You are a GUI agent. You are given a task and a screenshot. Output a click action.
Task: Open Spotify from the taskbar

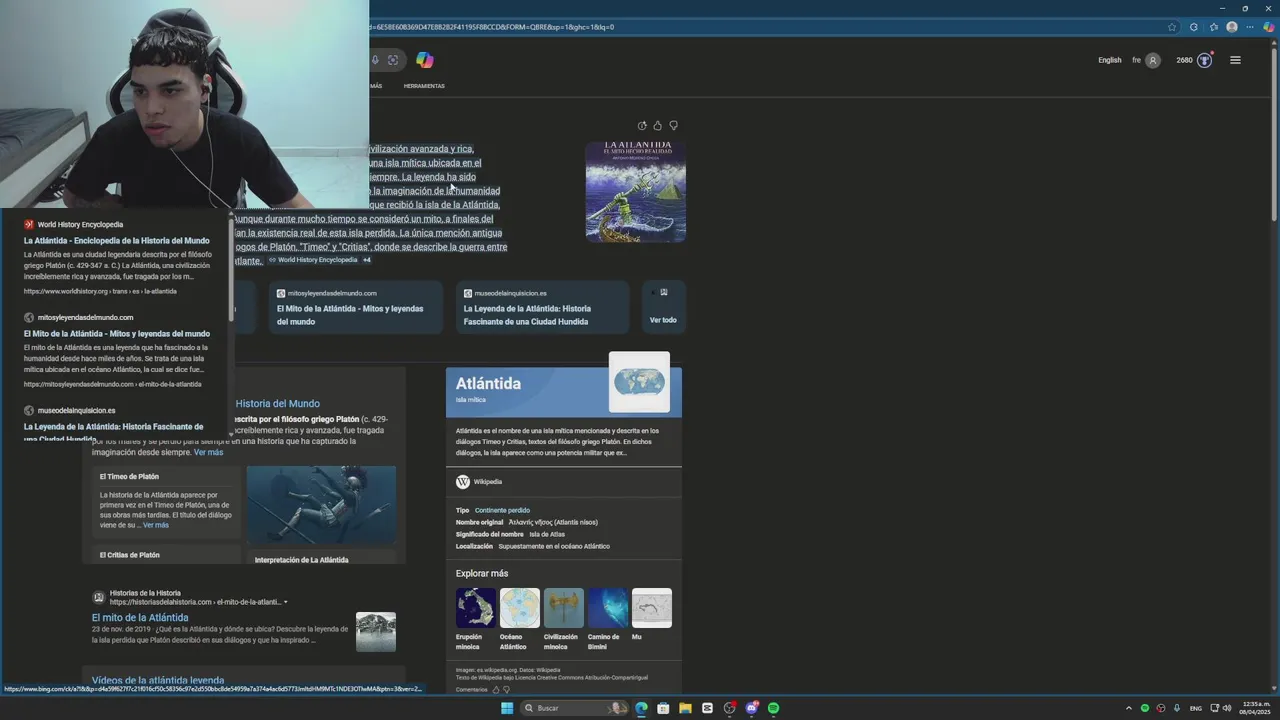pos(774,708)
